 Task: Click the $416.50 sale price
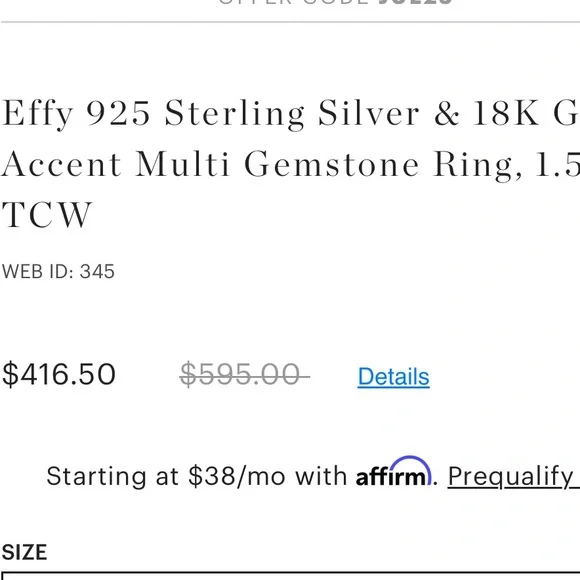(59, 374)
